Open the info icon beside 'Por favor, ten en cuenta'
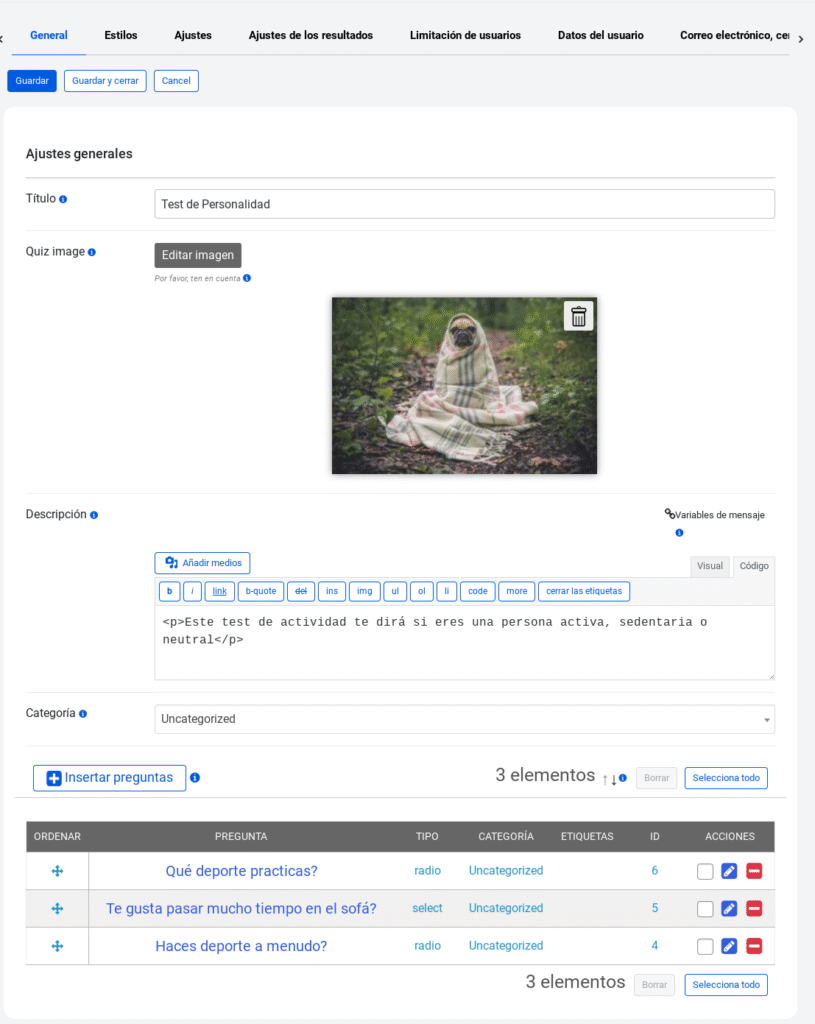 pos(247,278)
